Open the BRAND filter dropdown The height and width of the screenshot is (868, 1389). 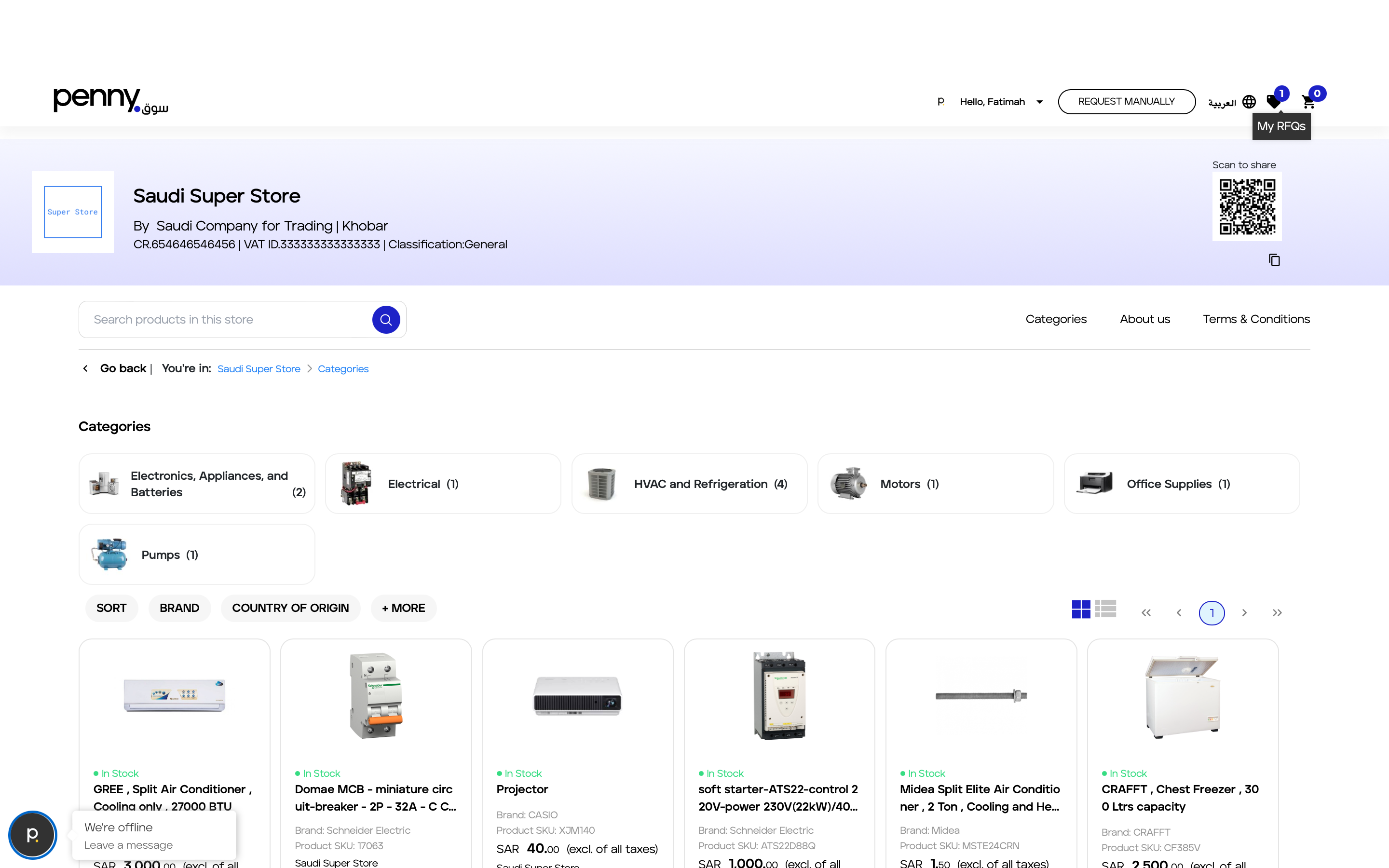click(x=179, y=608)
